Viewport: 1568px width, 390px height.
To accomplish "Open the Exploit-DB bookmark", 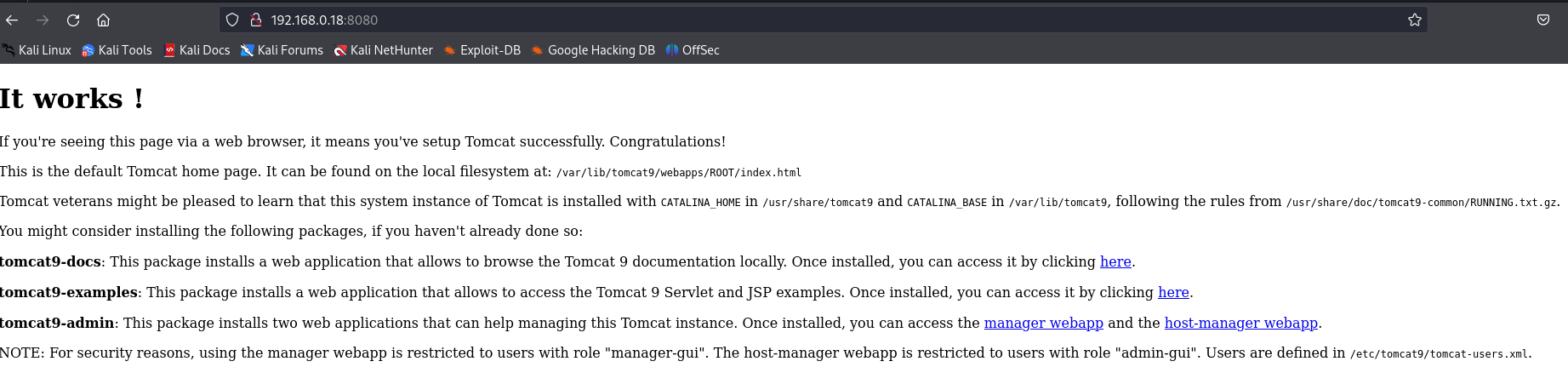I will click(482, 50).
